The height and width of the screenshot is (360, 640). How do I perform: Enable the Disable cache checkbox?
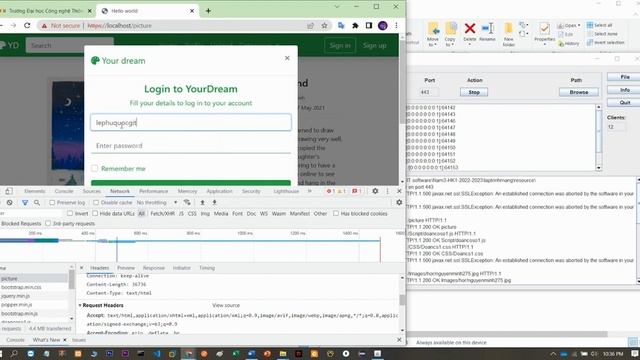[x=96, y=202]
